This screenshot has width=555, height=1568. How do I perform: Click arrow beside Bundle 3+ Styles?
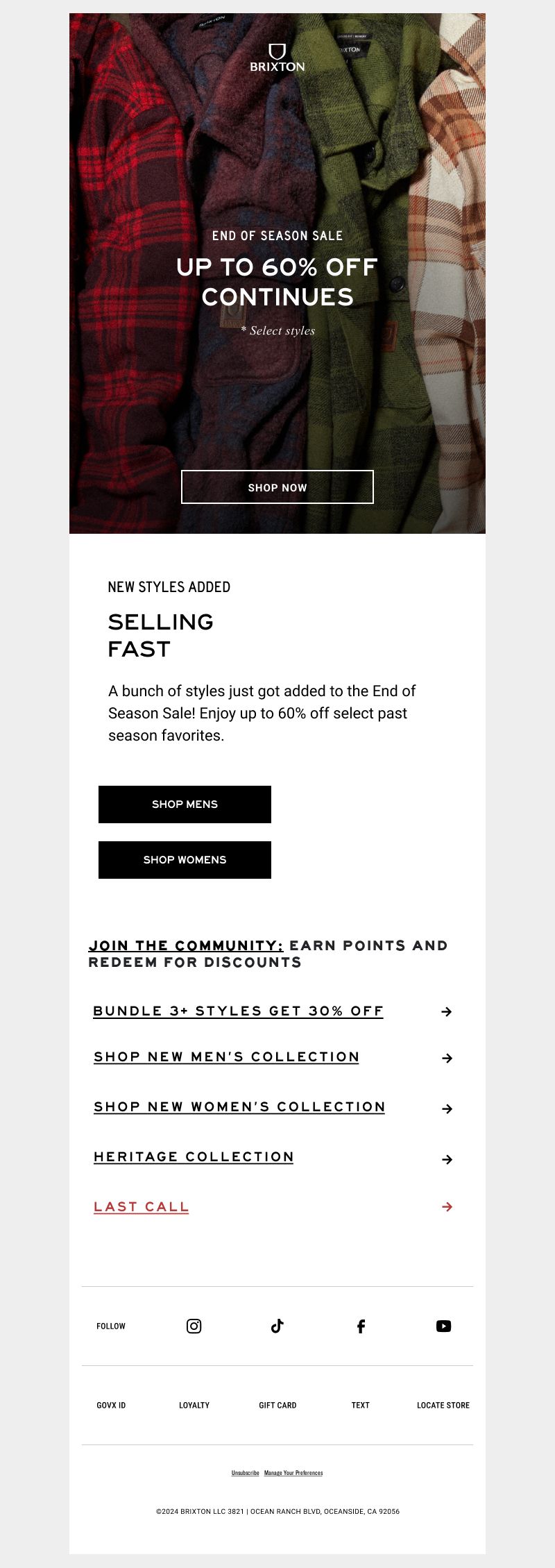pyautogui.click(x=447, y=1011)
